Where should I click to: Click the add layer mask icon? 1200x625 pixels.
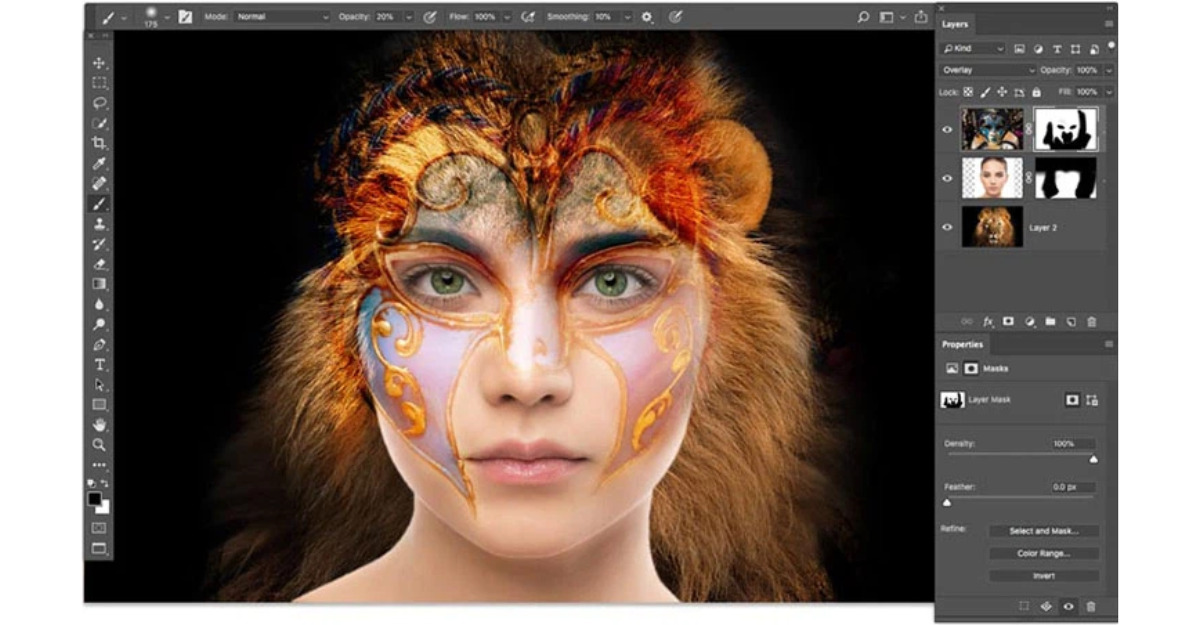click(1008, 322)
